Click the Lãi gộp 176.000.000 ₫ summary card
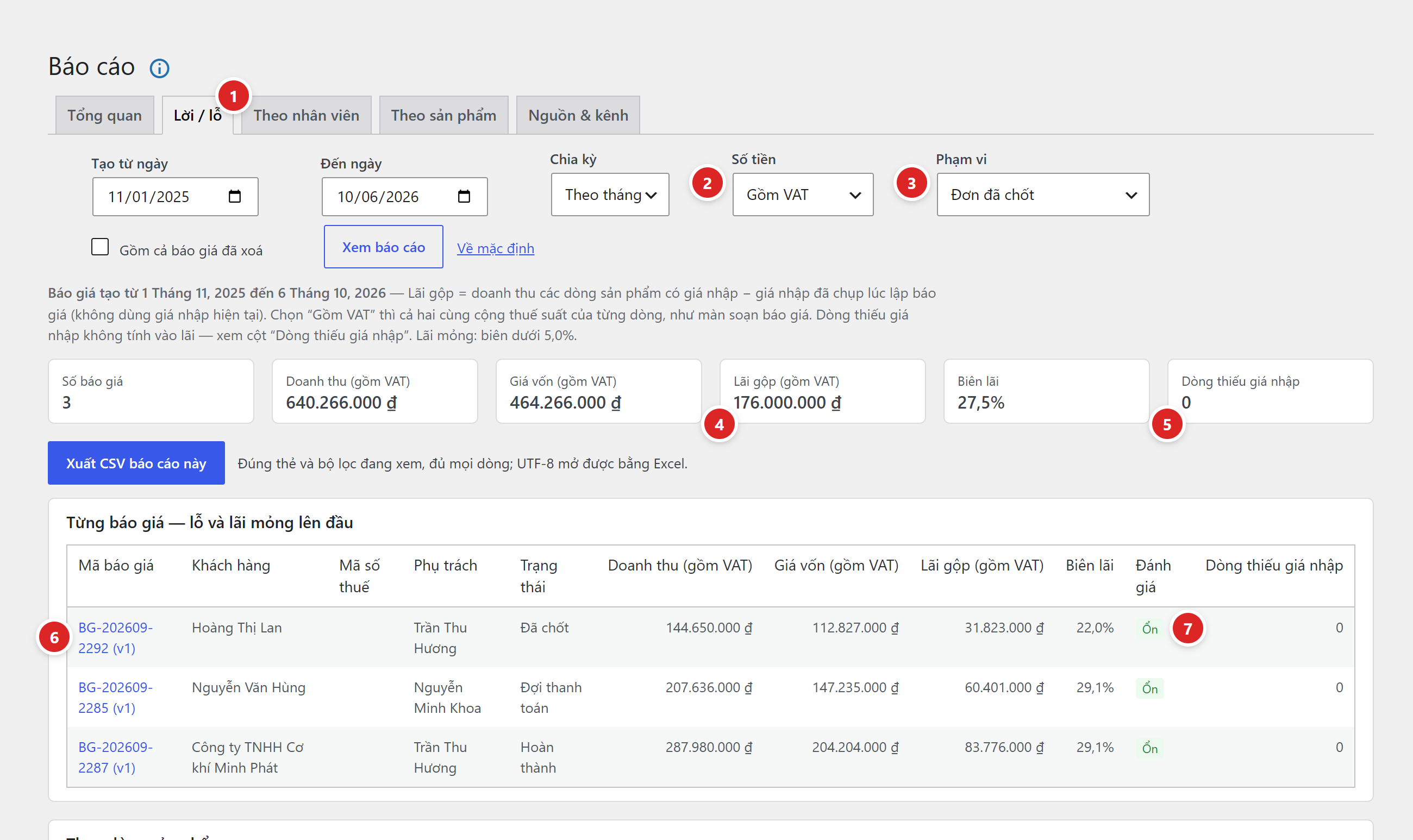The height and width of the screenshot is (840, 1413). [x=823, y=391]
